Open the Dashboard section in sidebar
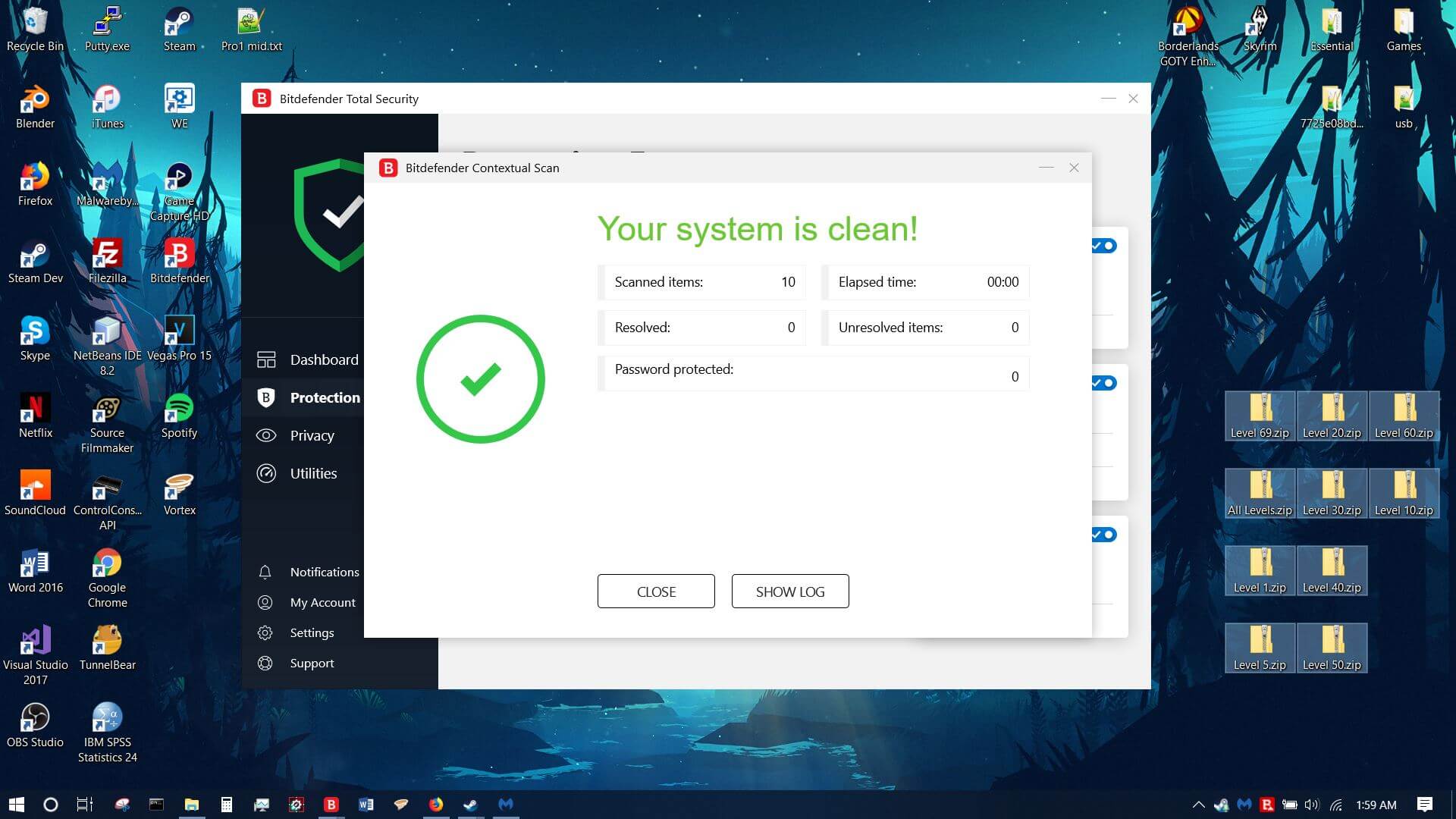The image size is (1456, 819). click(x=323, y=359)
